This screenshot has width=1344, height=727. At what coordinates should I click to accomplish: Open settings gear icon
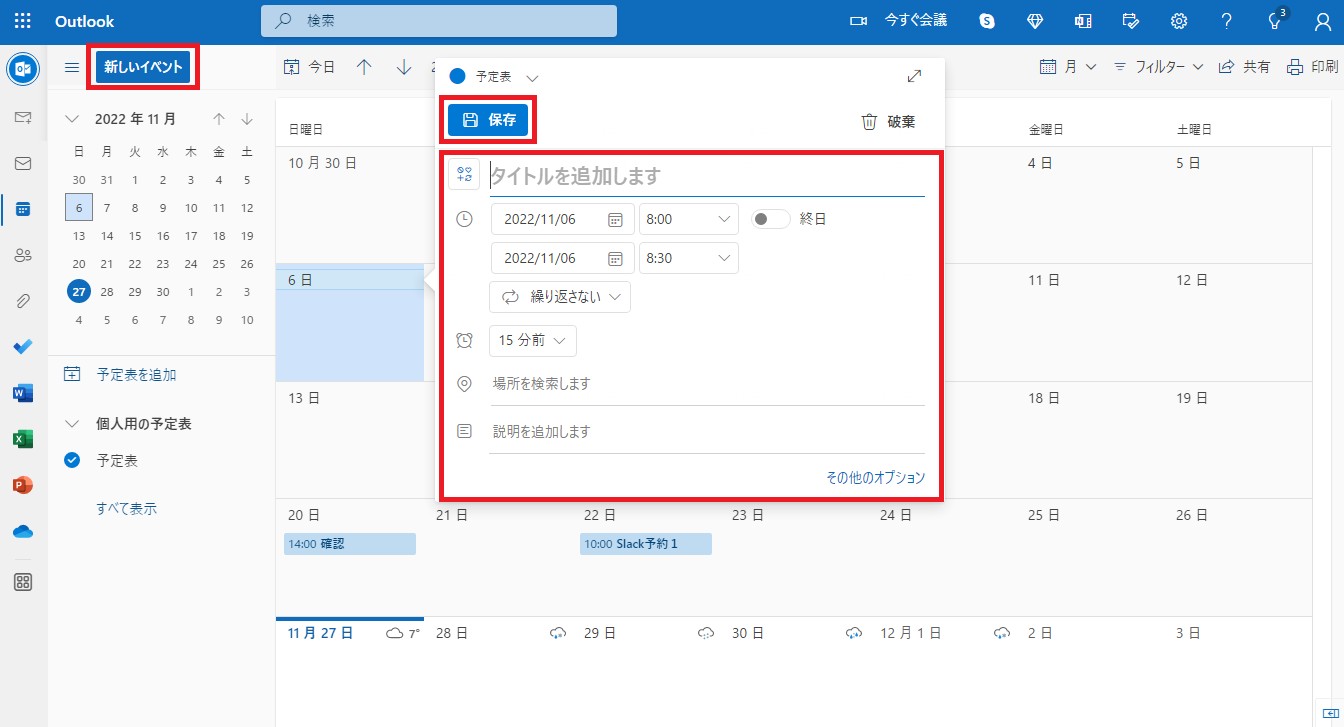click(x=1179, y=21)
